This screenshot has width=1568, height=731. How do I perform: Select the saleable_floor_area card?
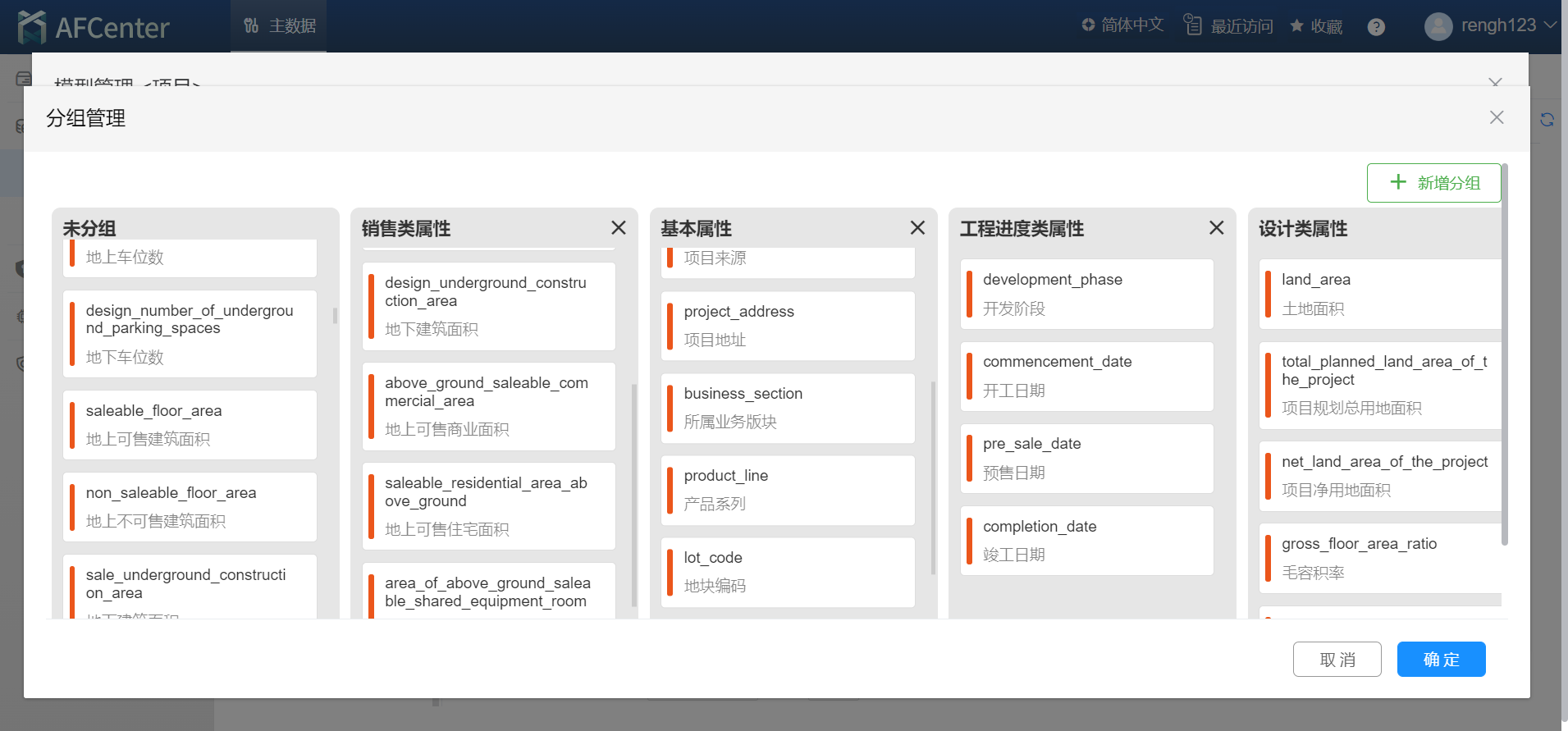(x=190, y=425)
